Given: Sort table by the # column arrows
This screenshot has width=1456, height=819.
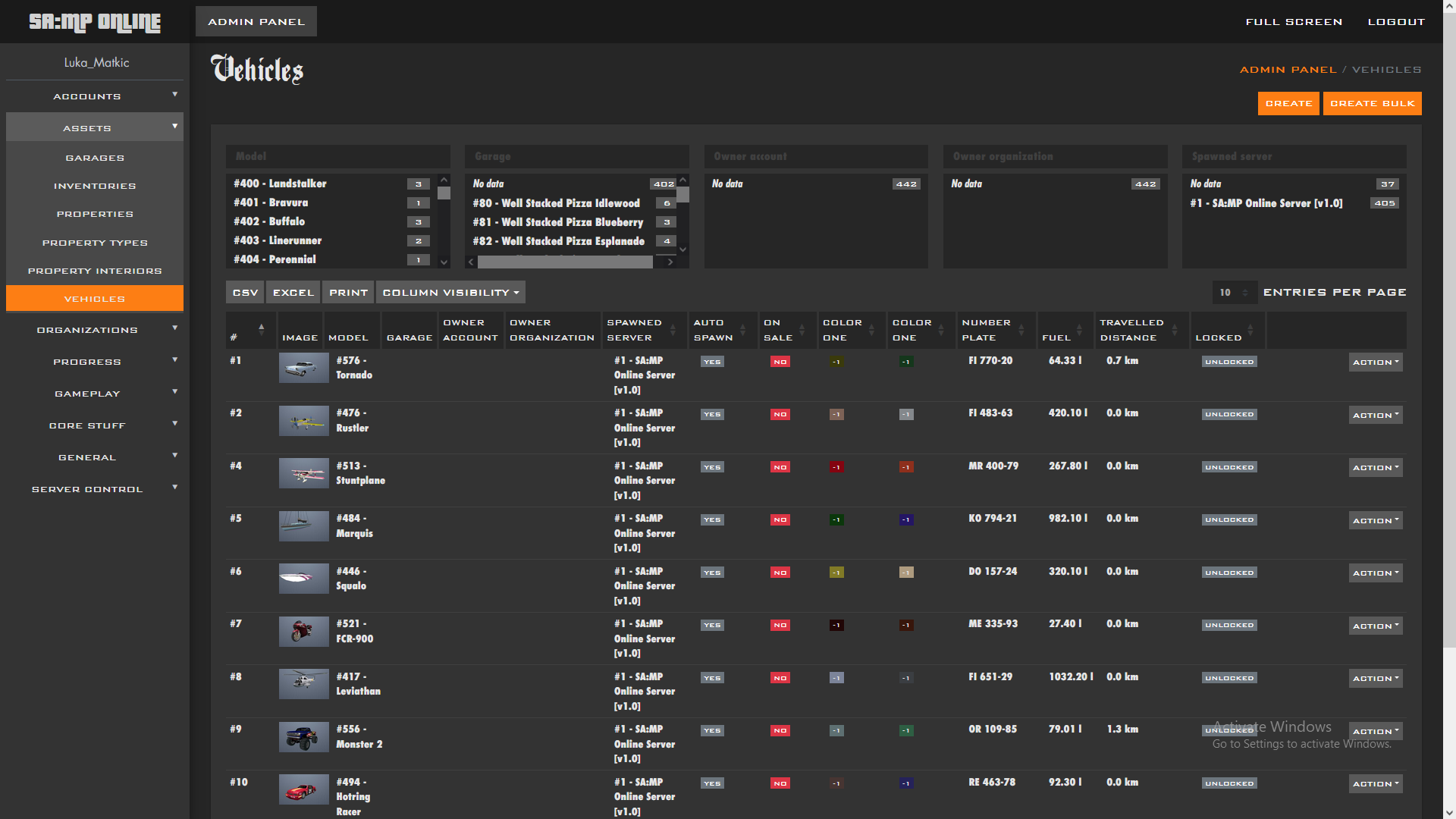Looking at the screenshot, I should pos(261,330).
